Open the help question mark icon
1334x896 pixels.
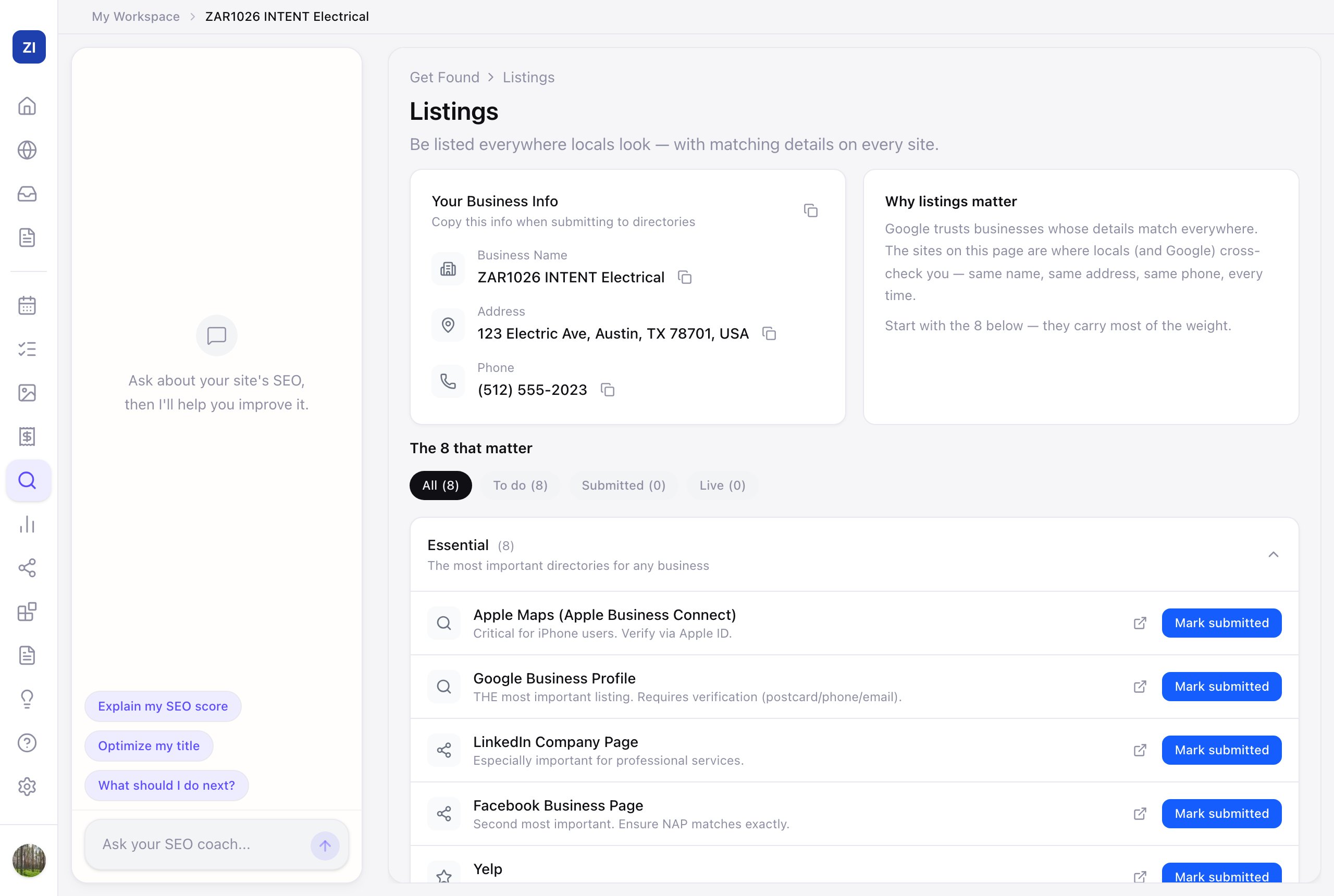(27, 743)
